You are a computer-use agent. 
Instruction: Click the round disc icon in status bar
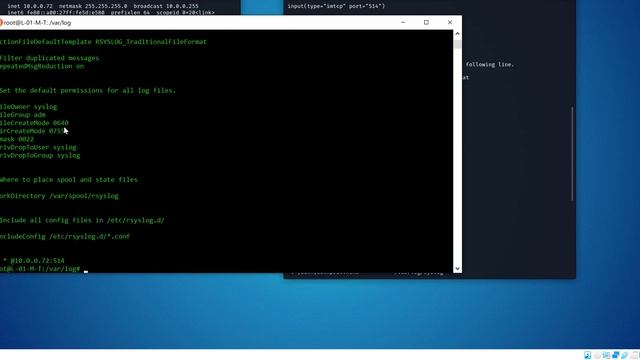pos(597,356)
